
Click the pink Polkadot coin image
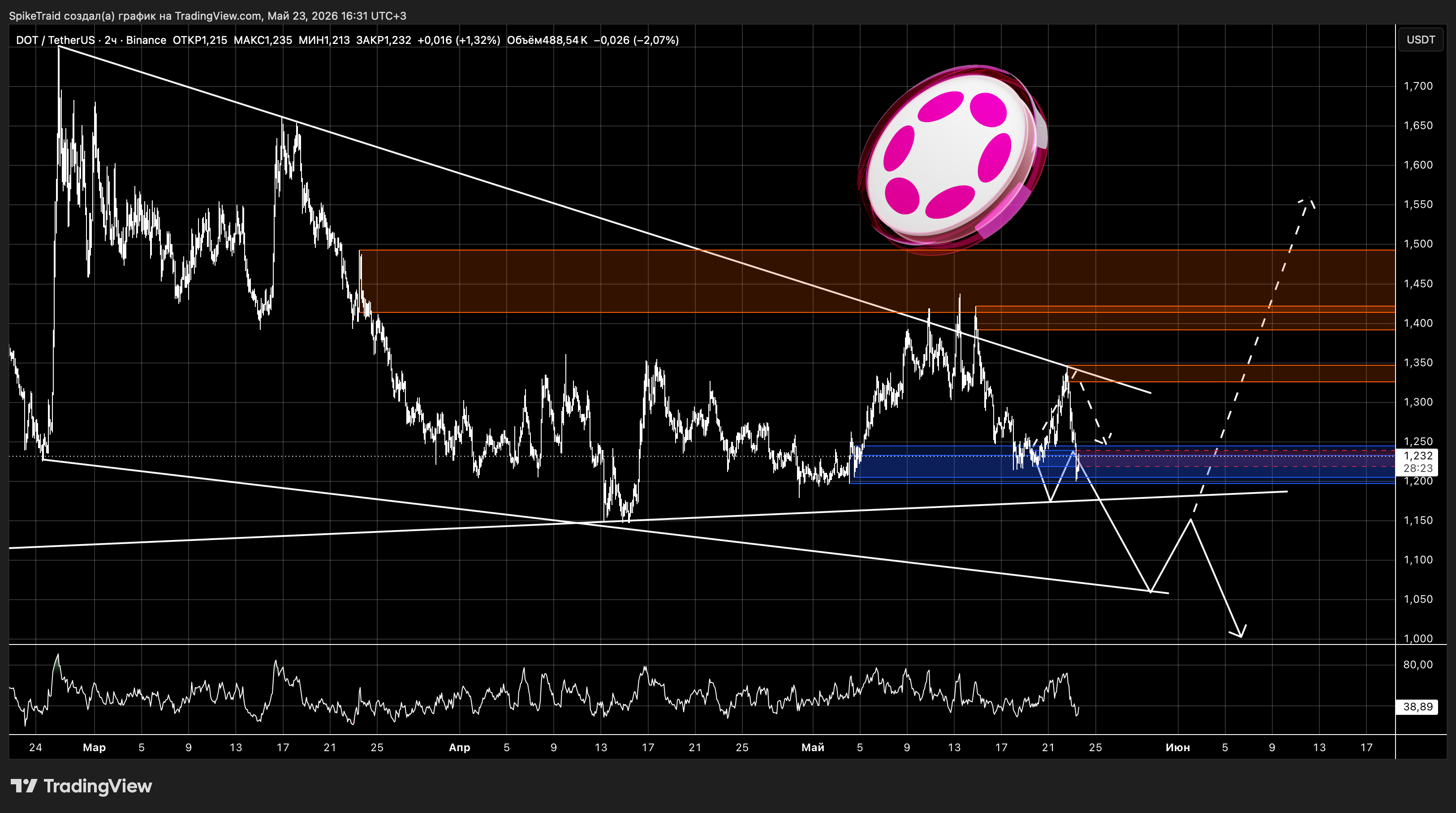click(x=953, y=160)
